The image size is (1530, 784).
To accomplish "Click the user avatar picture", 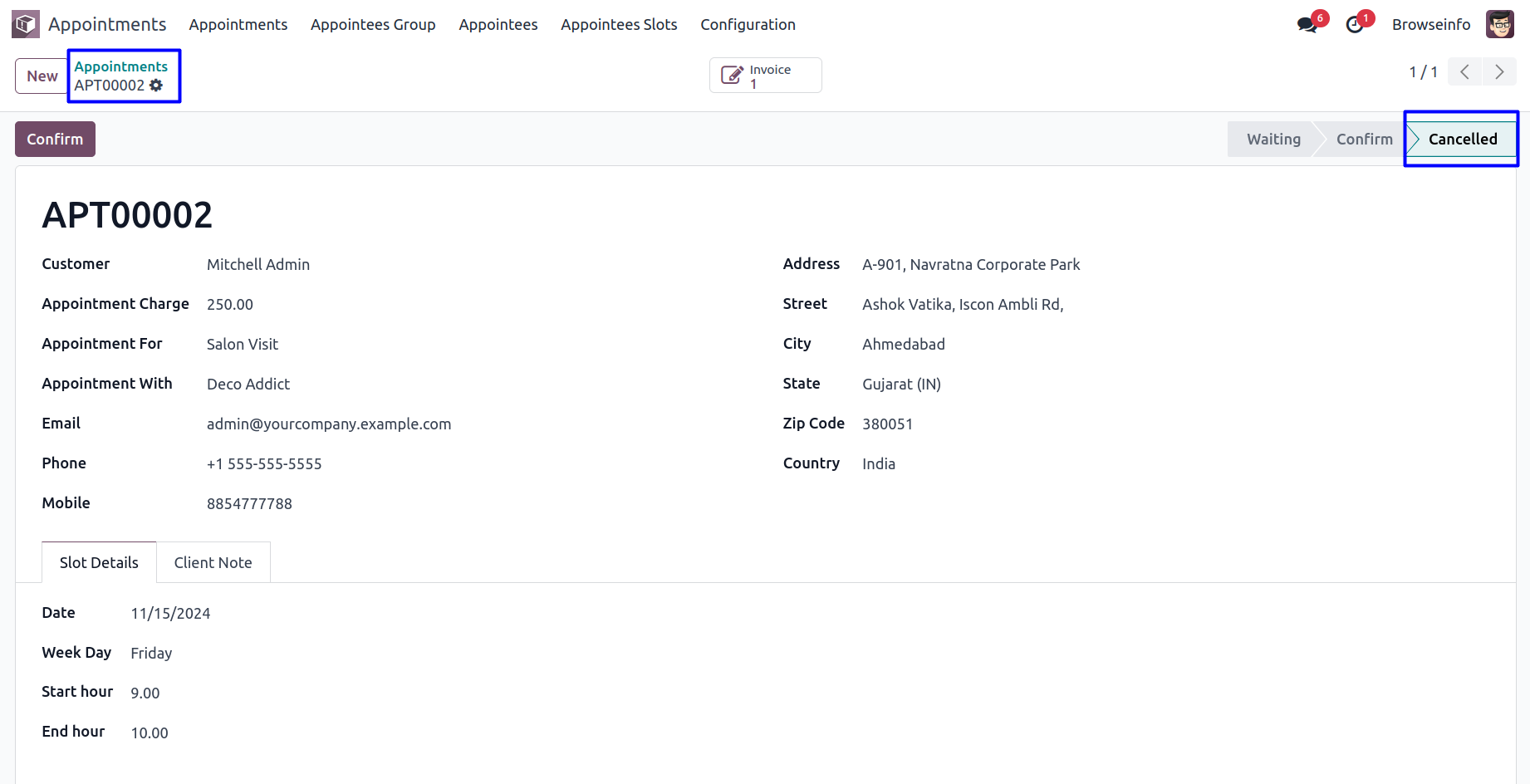I will coord(1499,24).
